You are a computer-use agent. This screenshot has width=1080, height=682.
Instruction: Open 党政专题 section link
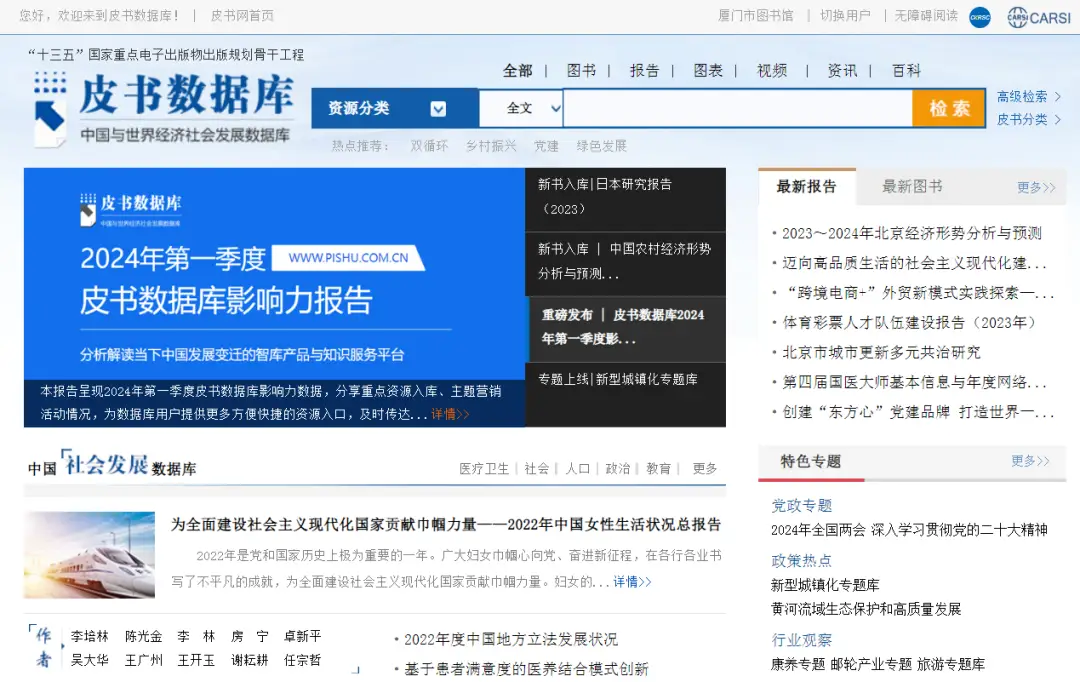[x=802, y=506]
